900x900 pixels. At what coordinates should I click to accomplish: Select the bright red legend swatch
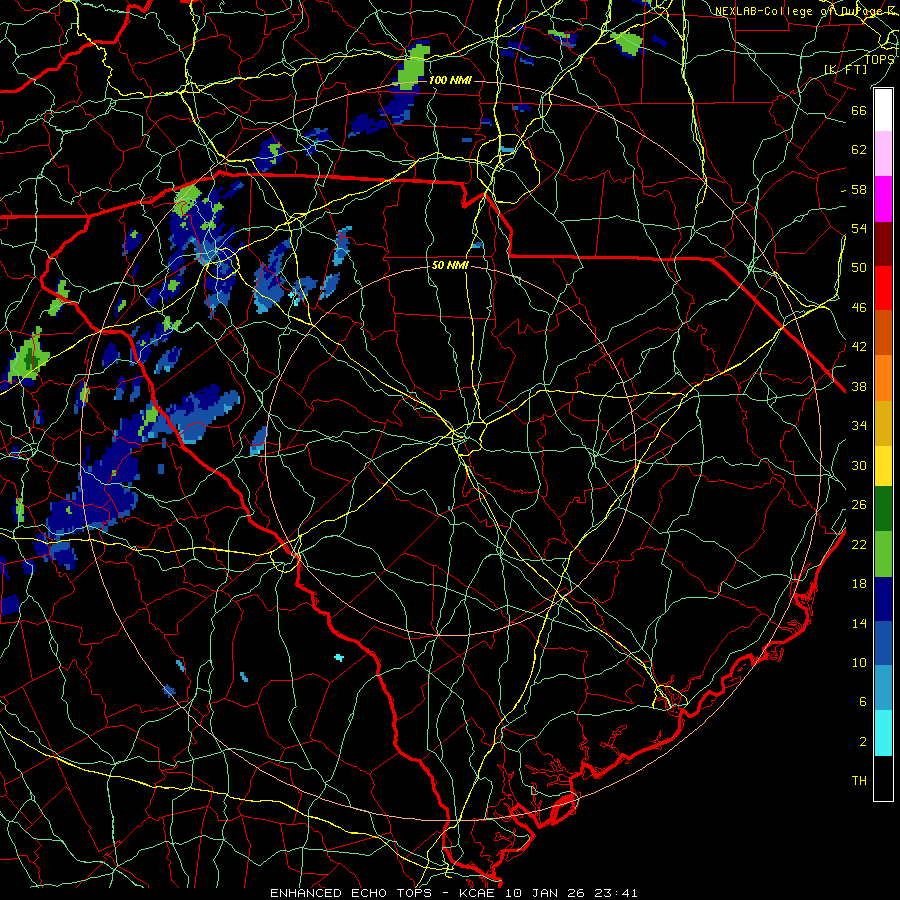click(883, 288)
